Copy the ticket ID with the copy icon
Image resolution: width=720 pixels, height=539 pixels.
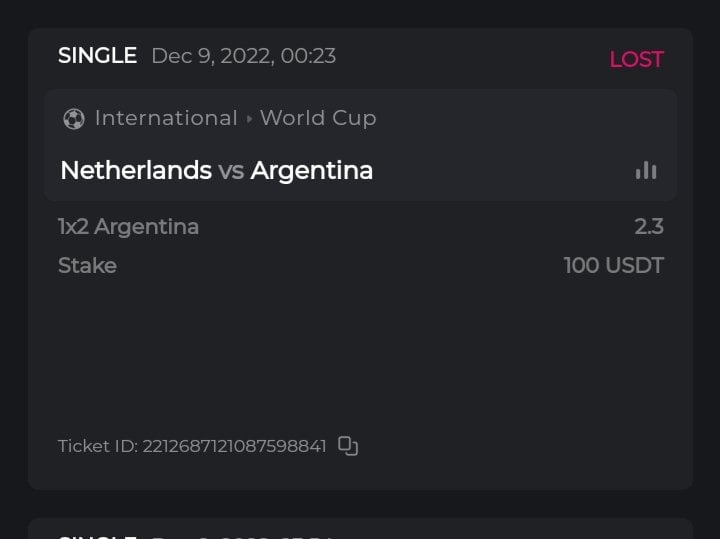348,446
